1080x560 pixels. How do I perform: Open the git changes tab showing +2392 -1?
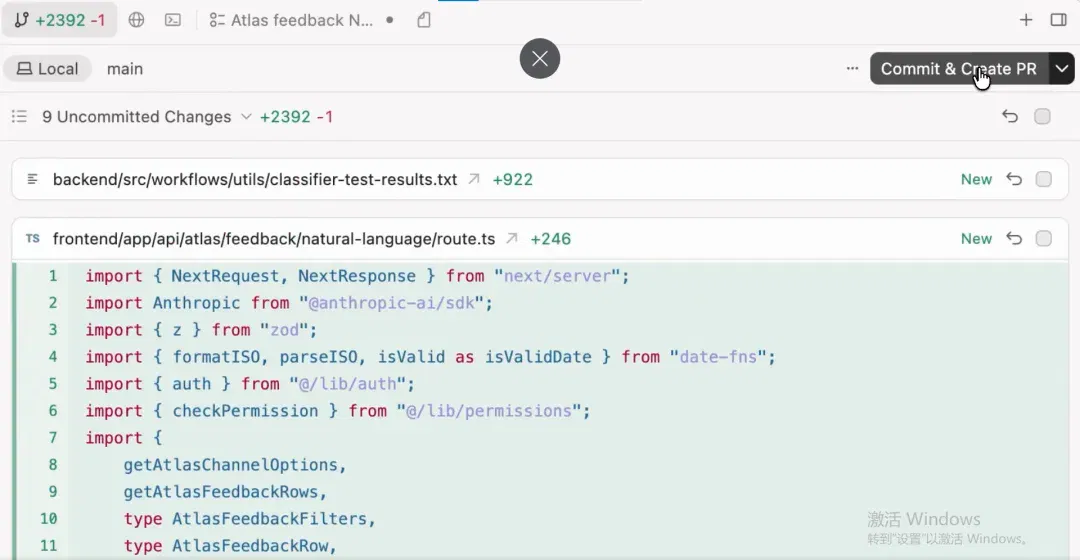[59, 20]
